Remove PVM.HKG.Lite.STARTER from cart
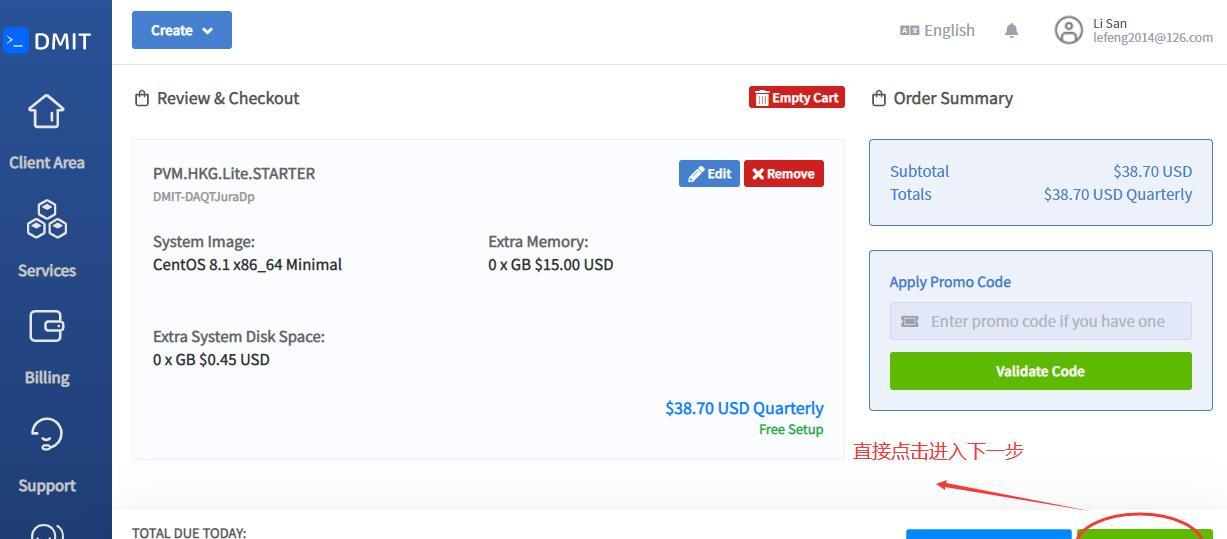 784,173
